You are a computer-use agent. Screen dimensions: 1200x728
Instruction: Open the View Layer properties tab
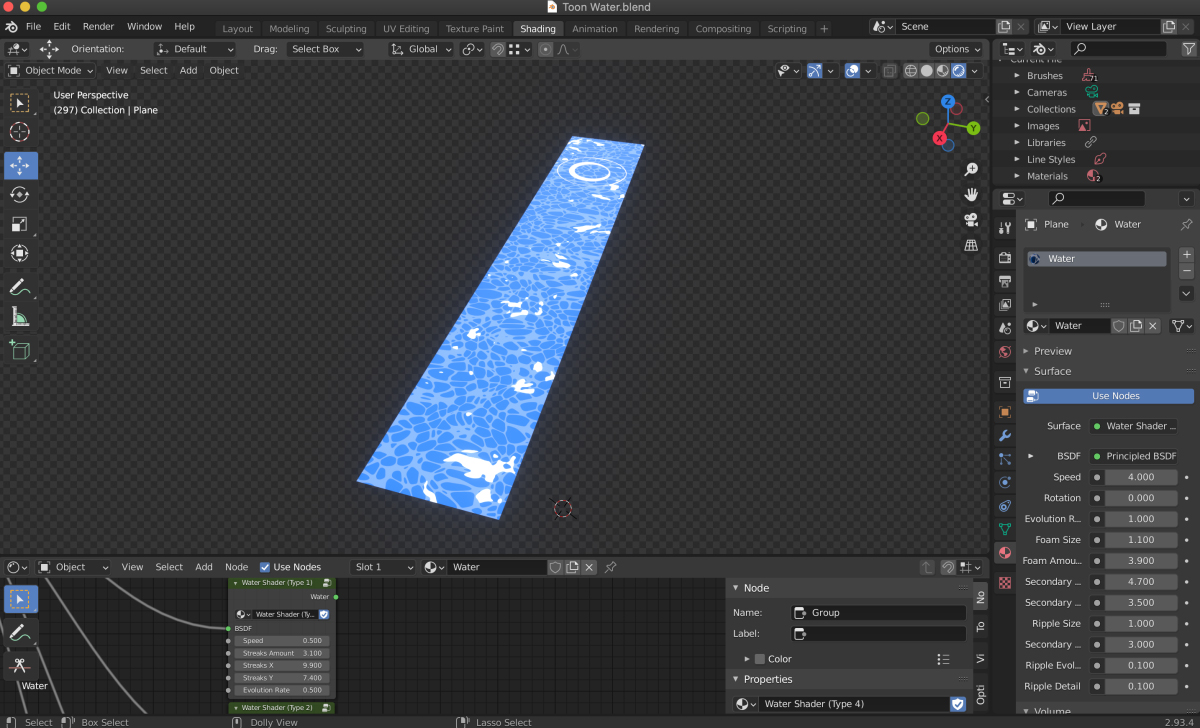(x=1005, y=304)
